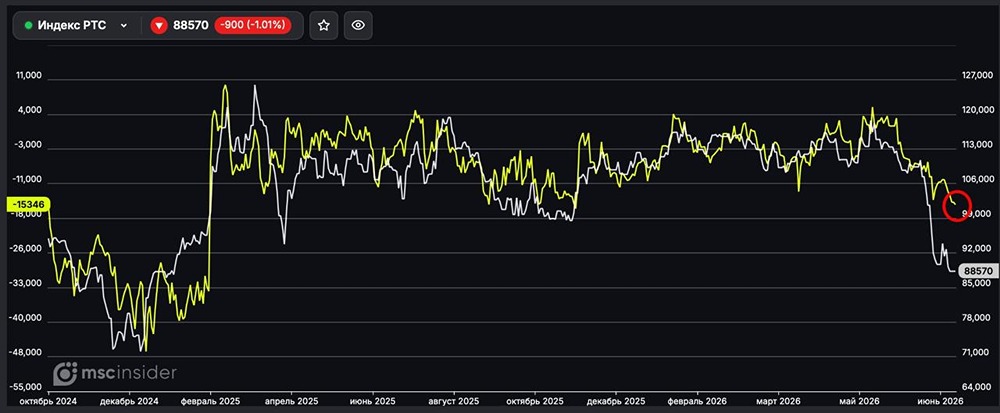Viewport: 1000px width, 413px height.
Task: Click the green status dot beside Индекс РТС
Action: pos(28,25)
